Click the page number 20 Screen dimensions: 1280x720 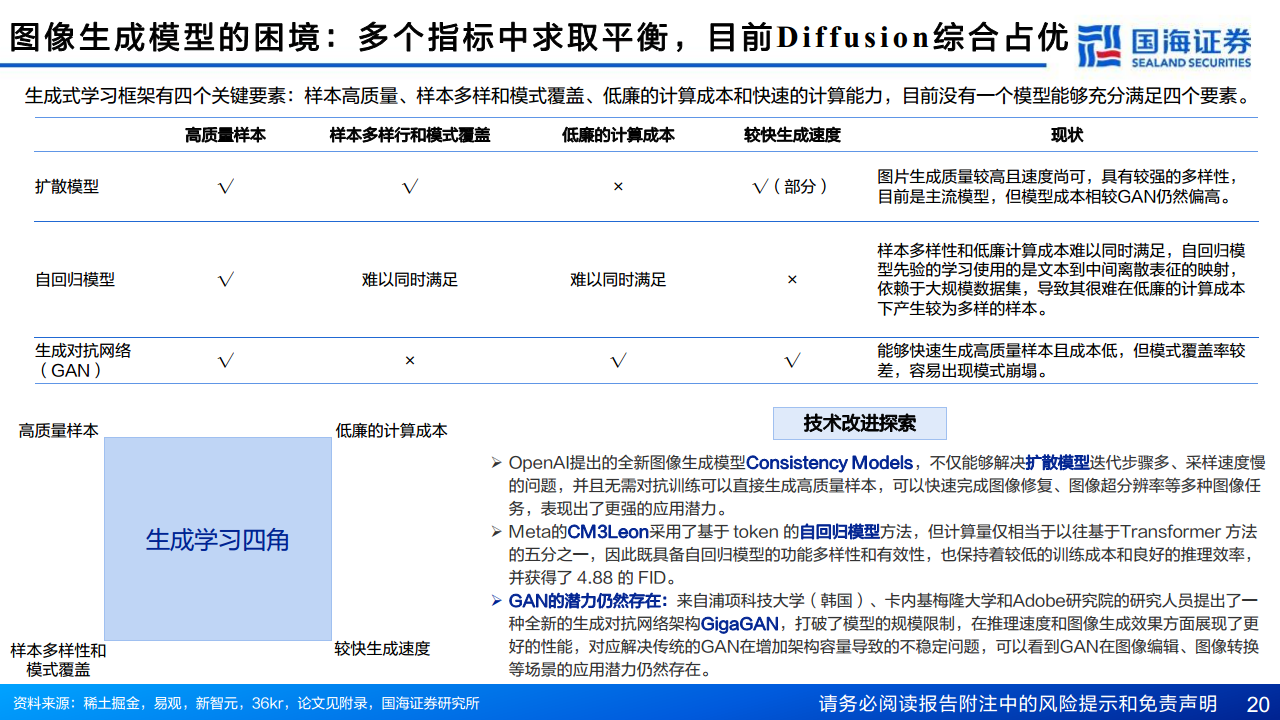click(1258, 703)
